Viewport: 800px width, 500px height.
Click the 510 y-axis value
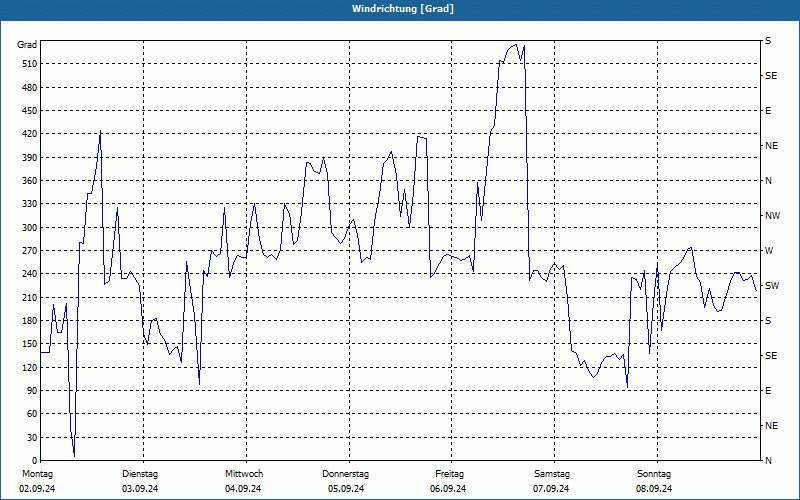pyautogui.click(x=30, y=64)
